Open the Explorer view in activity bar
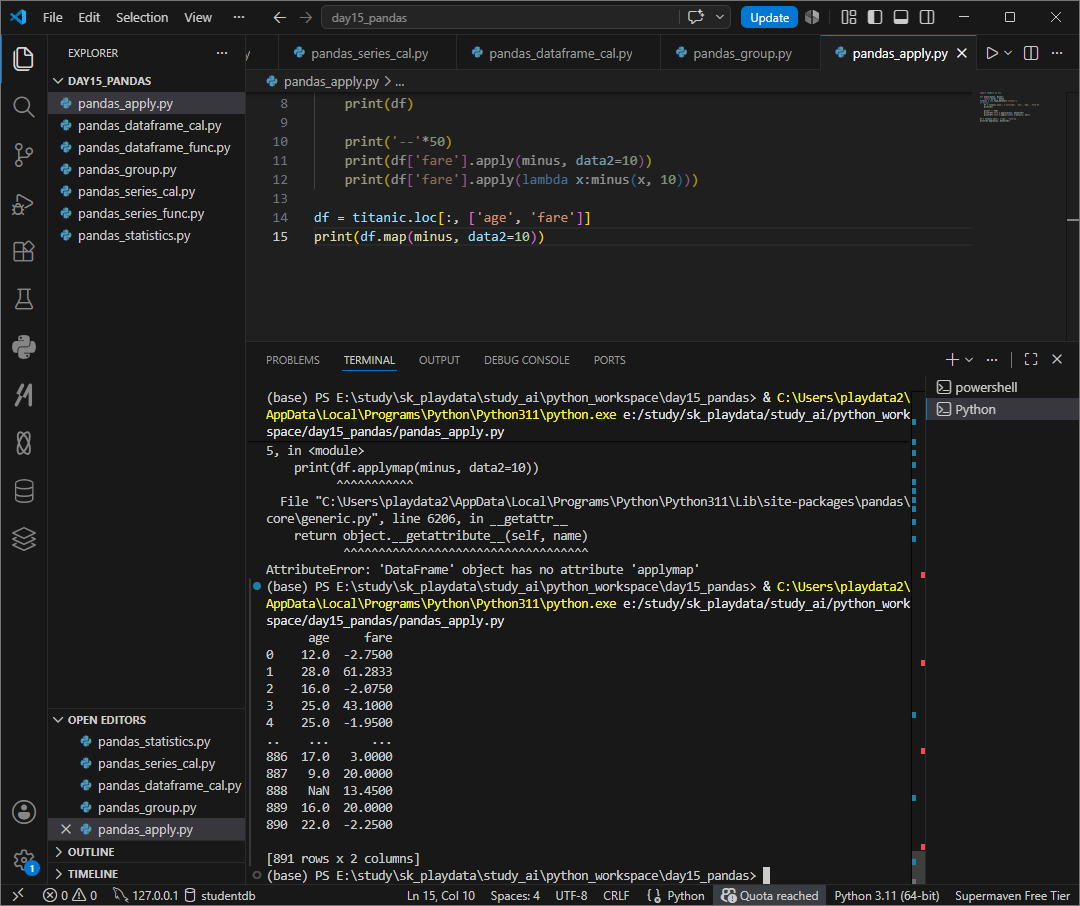 [23, 59]
